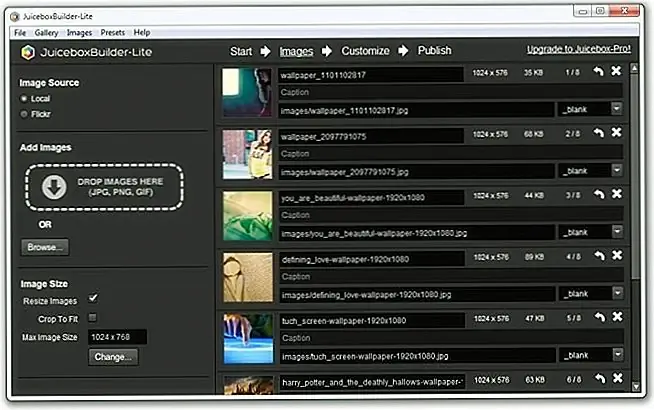
Task: Remove the wallpaper_2097791075 image from list
Action: 616,134
